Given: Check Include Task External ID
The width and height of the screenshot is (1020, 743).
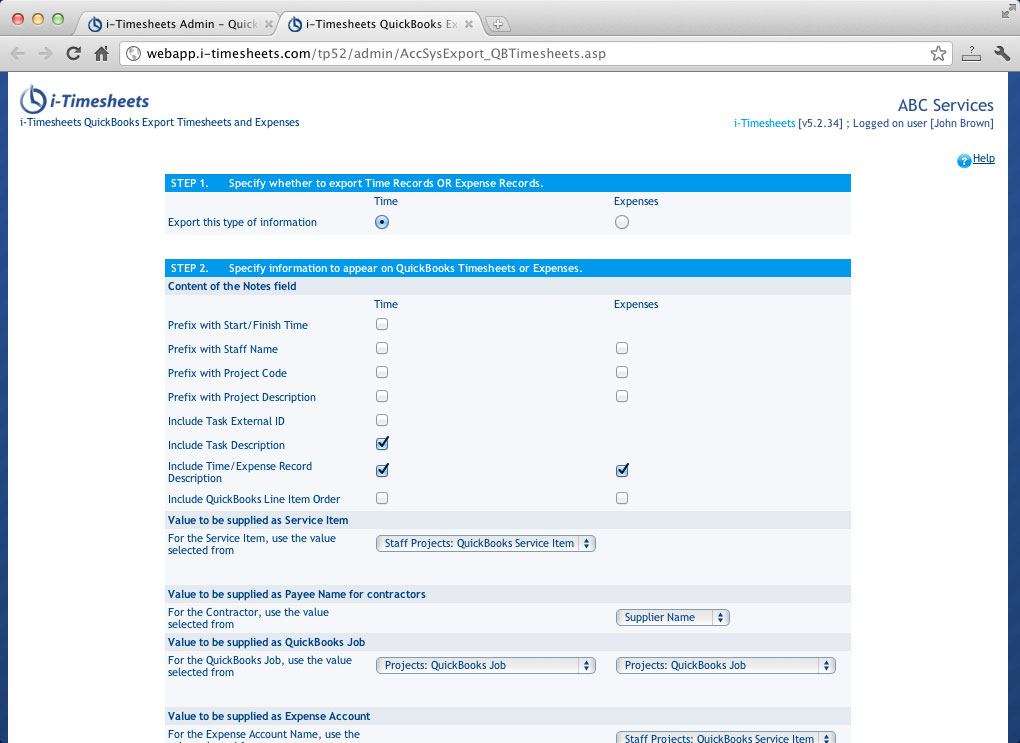Looking at the screenshot, I should tap(382, 420).
